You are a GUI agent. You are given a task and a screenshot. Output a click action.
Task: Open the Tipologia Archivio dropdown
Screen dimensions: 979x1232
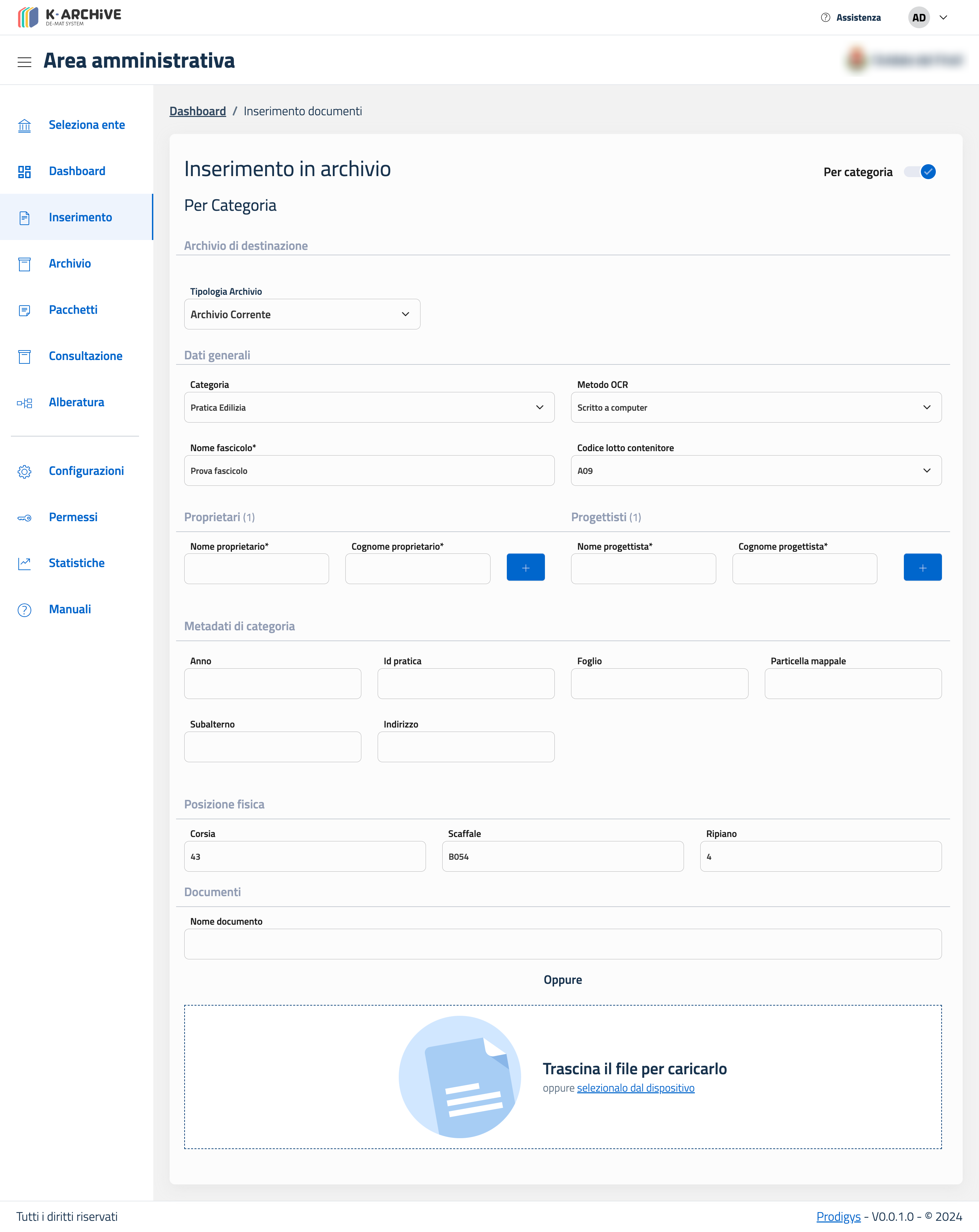click(x=302, y=314)
